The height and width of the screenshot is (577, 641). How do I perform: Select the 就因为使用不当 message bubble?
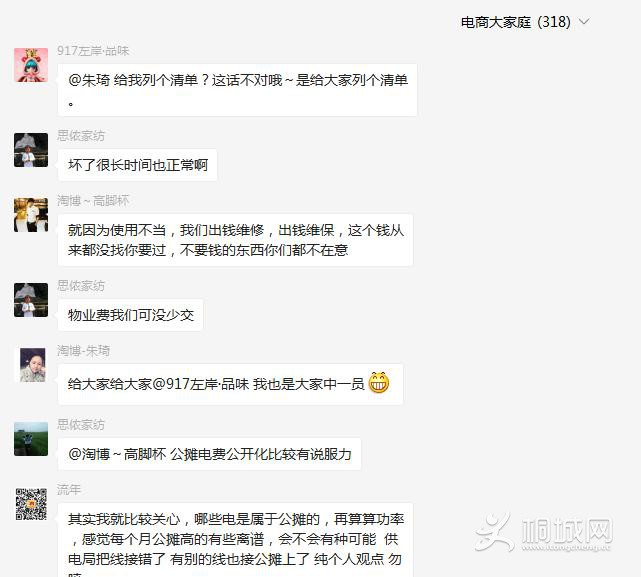[x=235, y=240]
